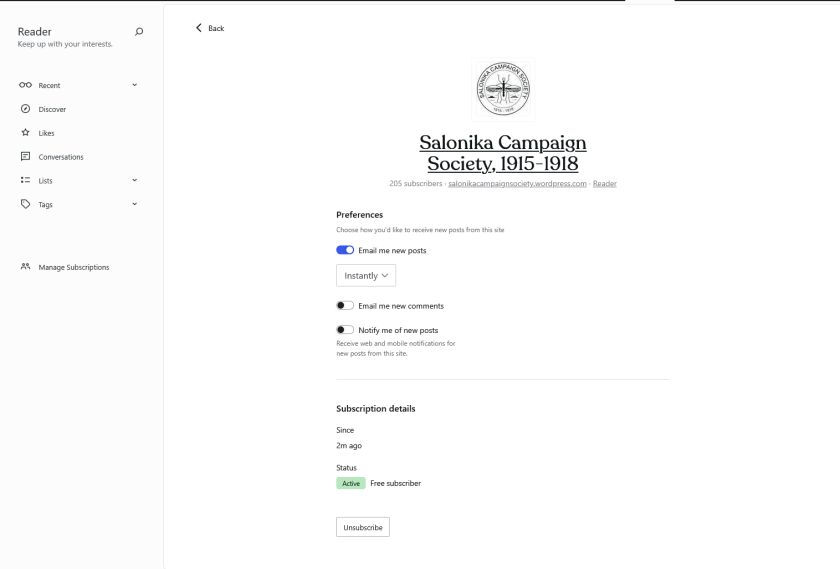
Task: Turn on Notify me of new posts
Action: [x=345, y=330]
